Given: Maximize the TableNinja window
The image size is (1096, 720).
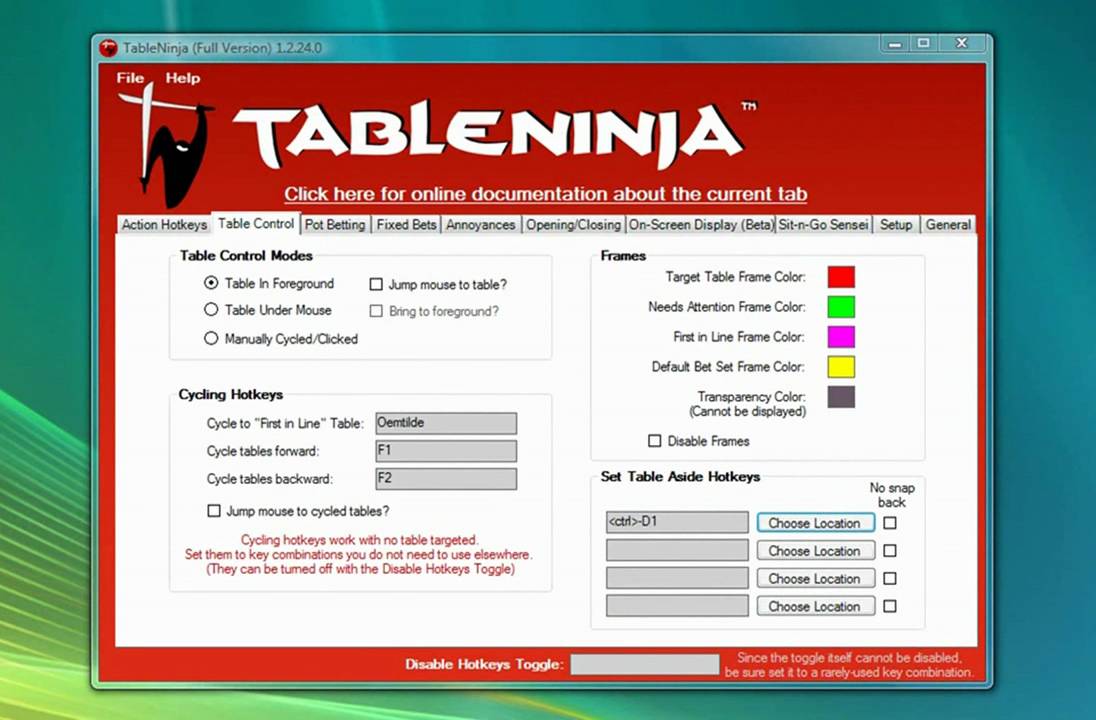Looking at the screenshot, I should 923,43.
